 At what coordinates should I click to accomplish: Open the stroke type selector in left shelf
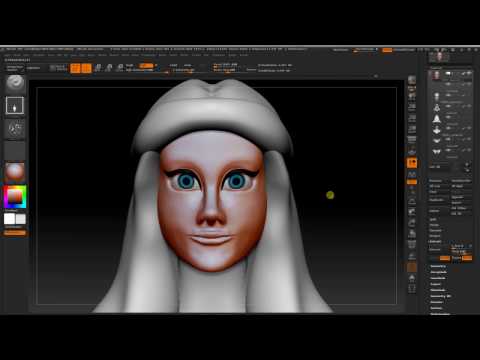click(15, 106)
